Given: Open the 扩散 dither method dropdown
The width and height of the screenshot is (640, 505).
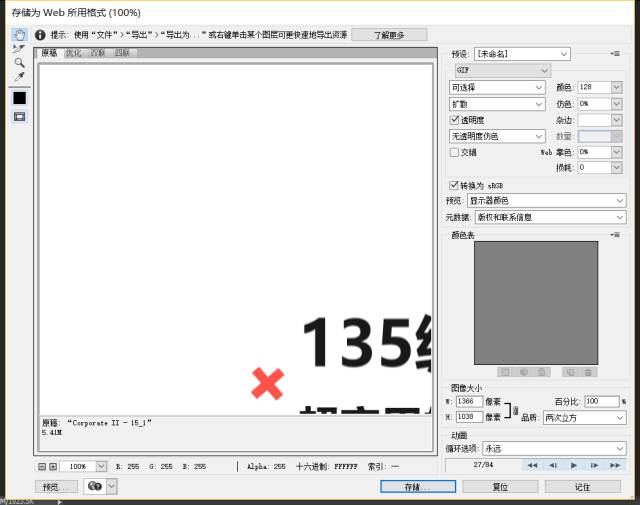Looking at the screenshot, I should 497,104.
